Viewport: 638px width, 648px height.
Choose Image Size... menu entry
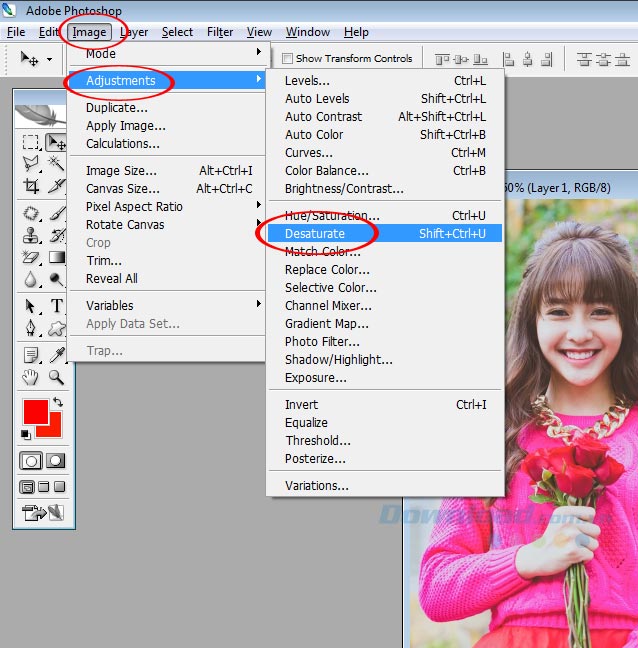pyautogui.click(x=121, y=171)
